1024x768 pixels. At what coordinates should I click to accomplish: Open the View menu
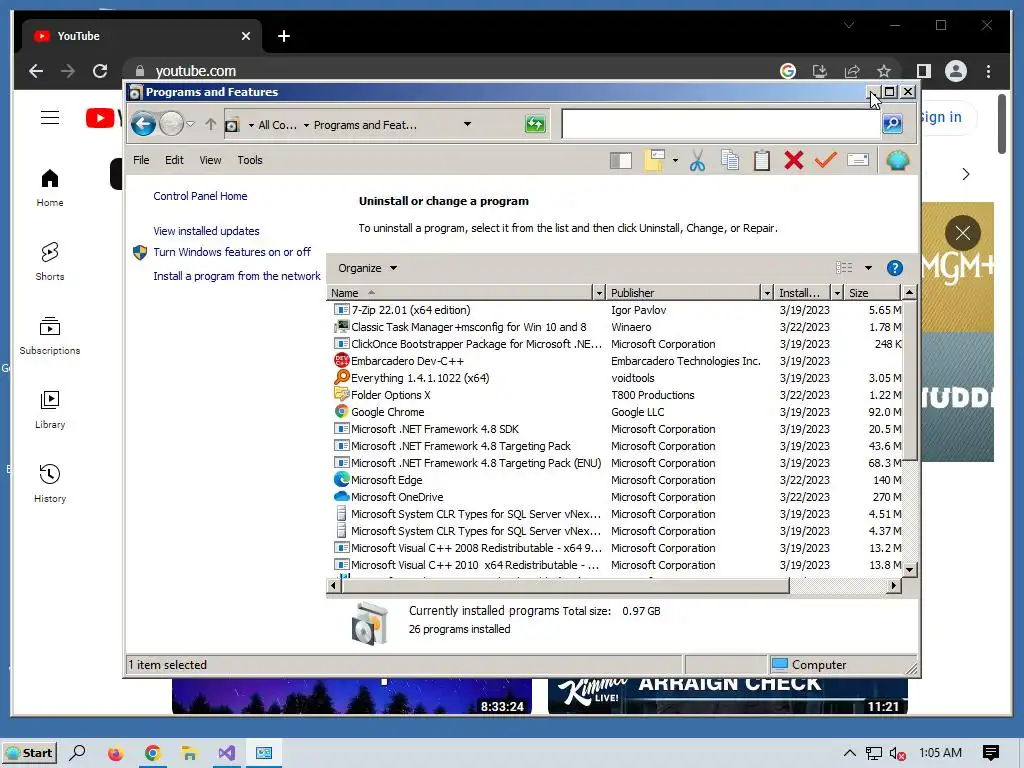pyautogui.click(x=210, y=160)
